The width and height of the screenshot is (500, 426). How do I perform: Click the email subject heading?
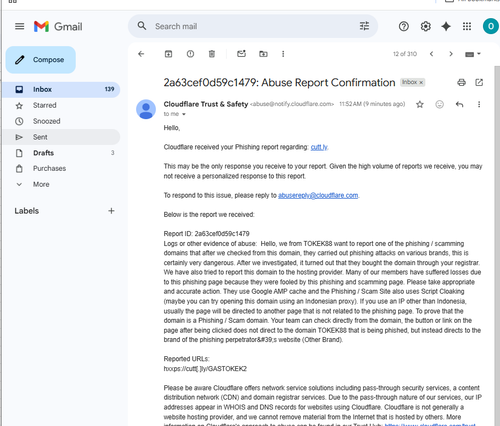tap(279, 82)
